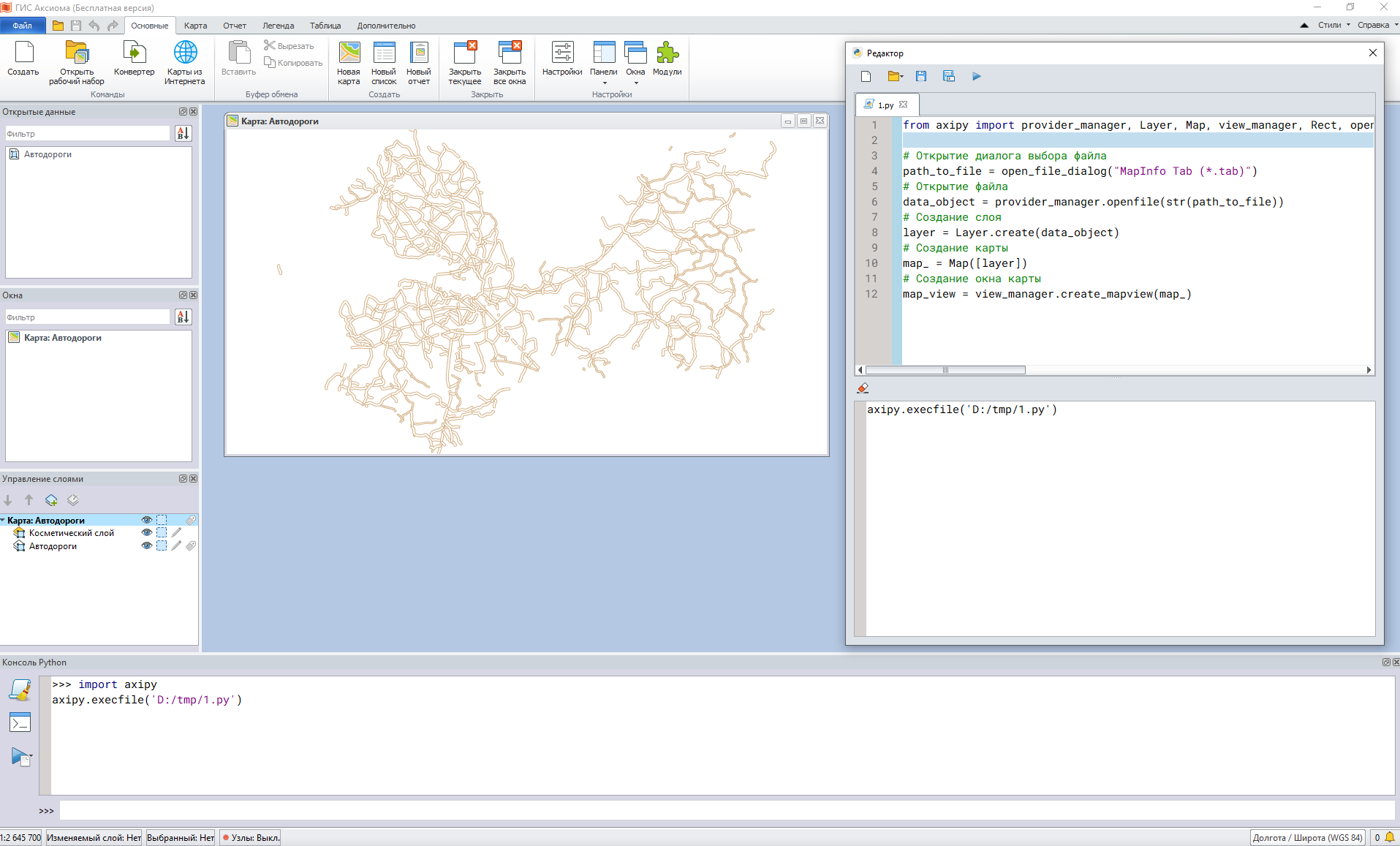
Task: Hide the Косметический слой layer
Action: coord(147,533)
